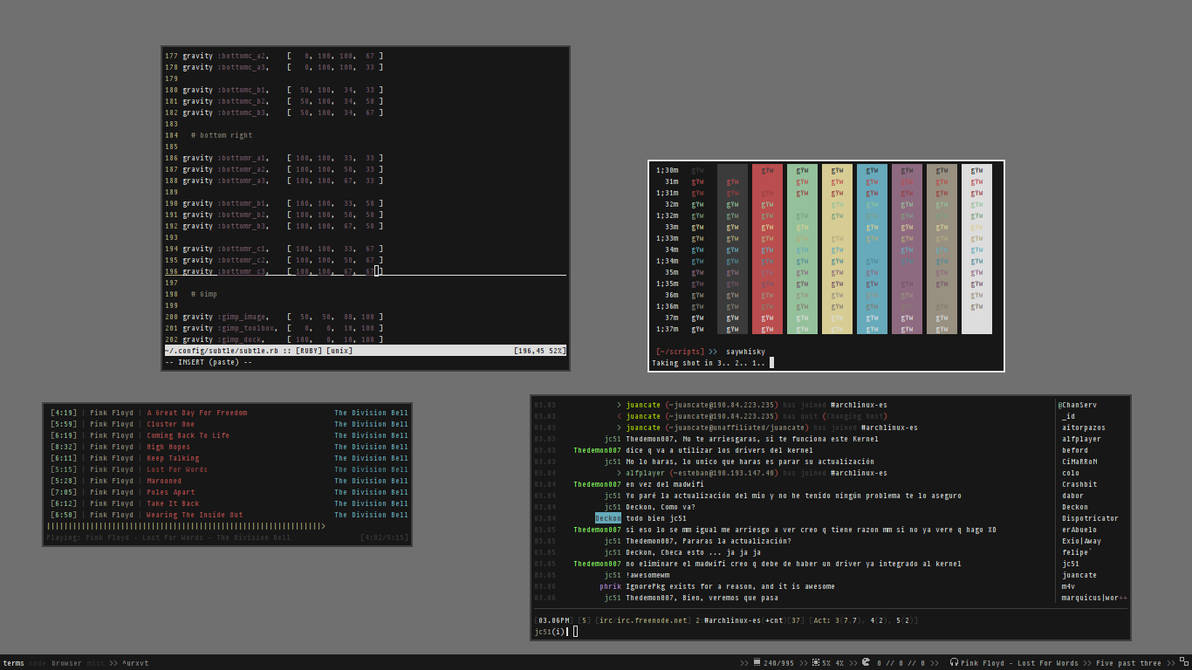The width and height of the screenshot is (1192, 670).
Task: Select 'Cluster One' track in playlist
Action: 170,424
